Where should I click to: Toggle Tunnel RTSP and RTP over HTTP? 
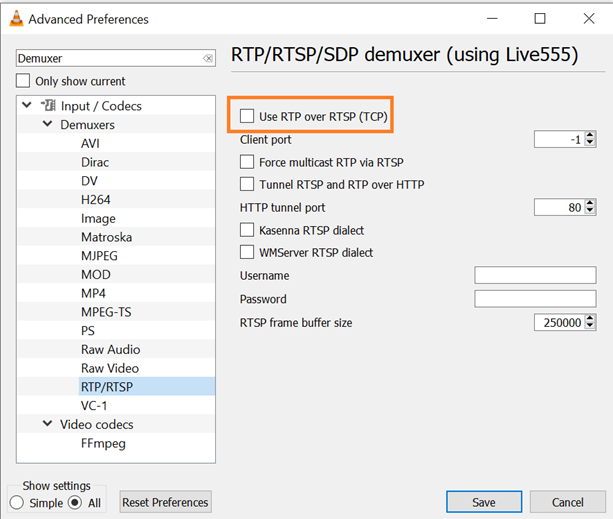247,184
